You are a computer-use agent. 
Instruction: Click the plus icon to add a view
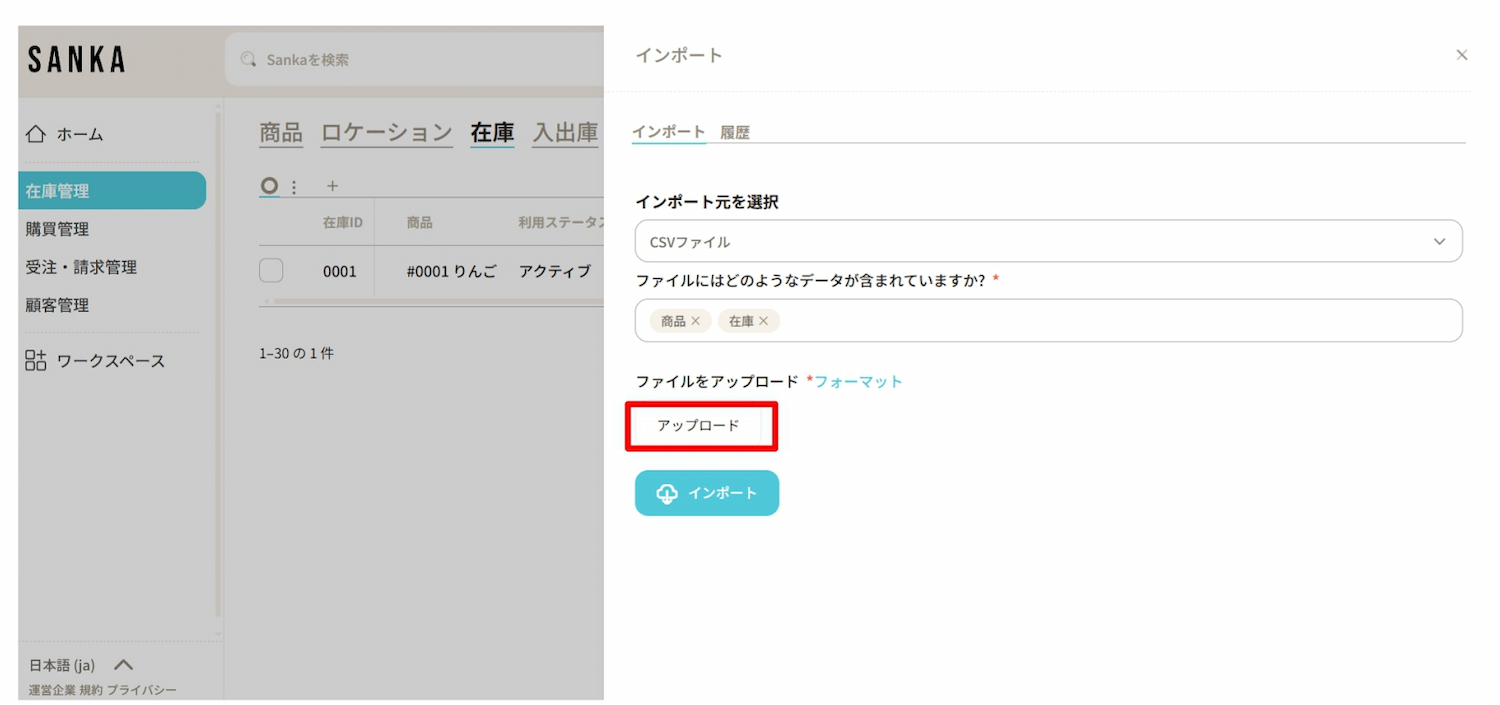pos(333,186)
